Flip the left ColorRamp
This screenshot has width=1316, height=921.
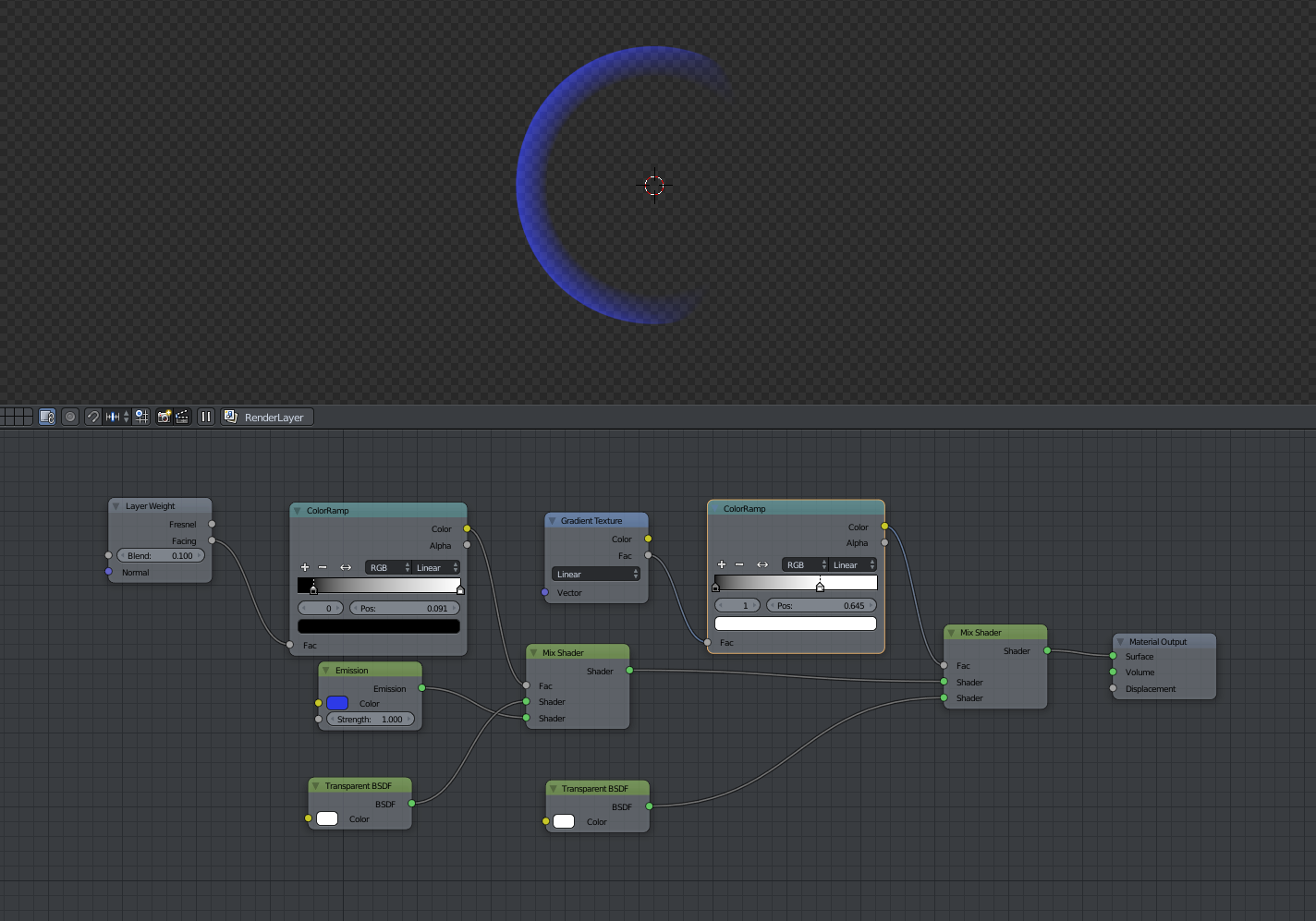tap(346, 567)
